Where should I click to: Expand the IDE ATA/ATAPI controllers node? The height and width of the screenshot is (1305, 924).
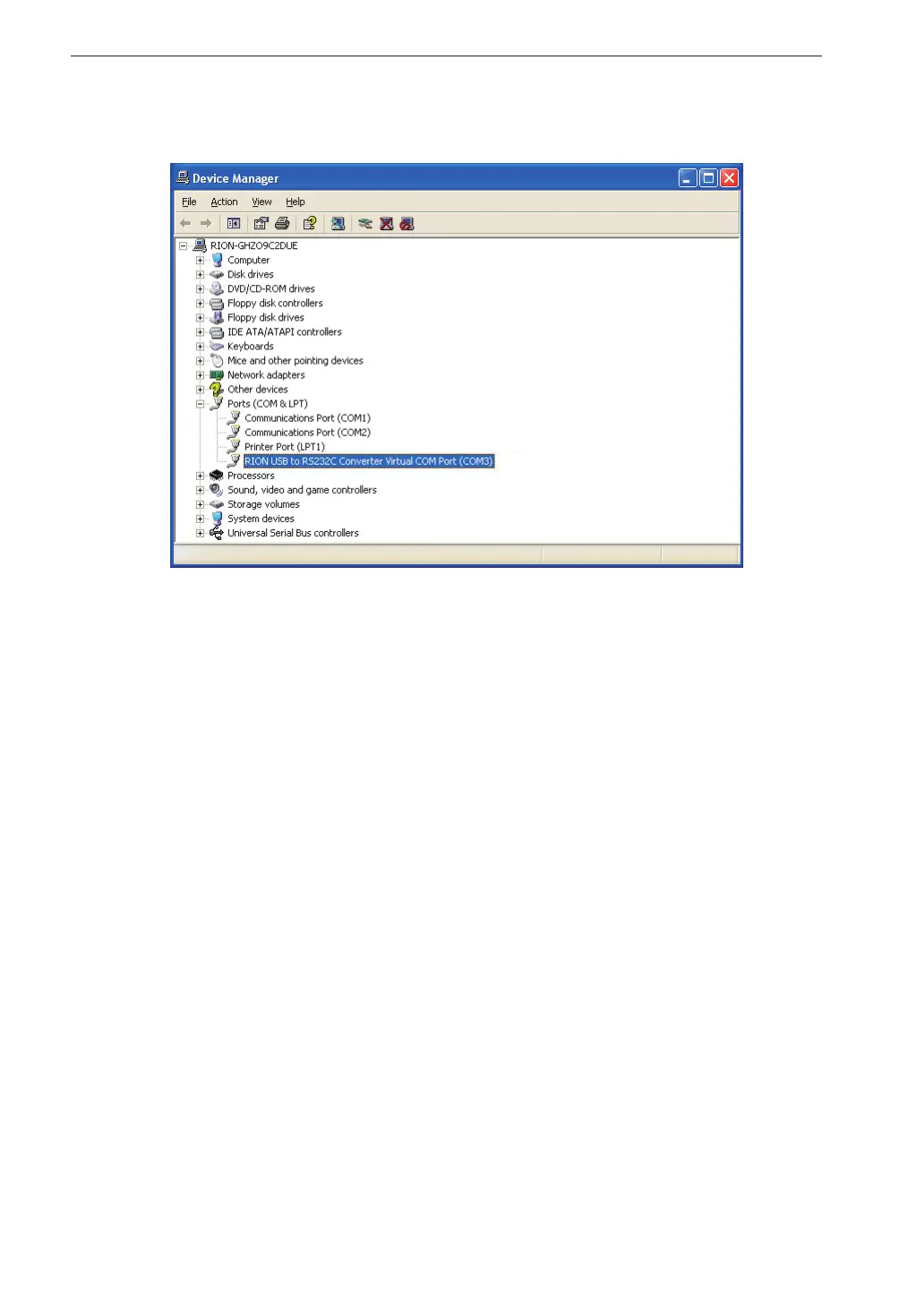[201, 332]
